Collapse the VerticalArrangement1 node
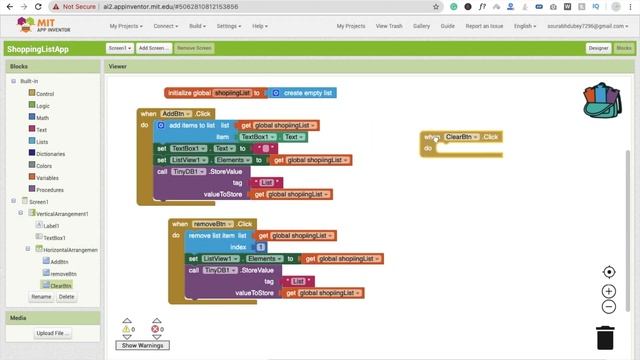The image size is (640, 360). (x=21, y=213)
